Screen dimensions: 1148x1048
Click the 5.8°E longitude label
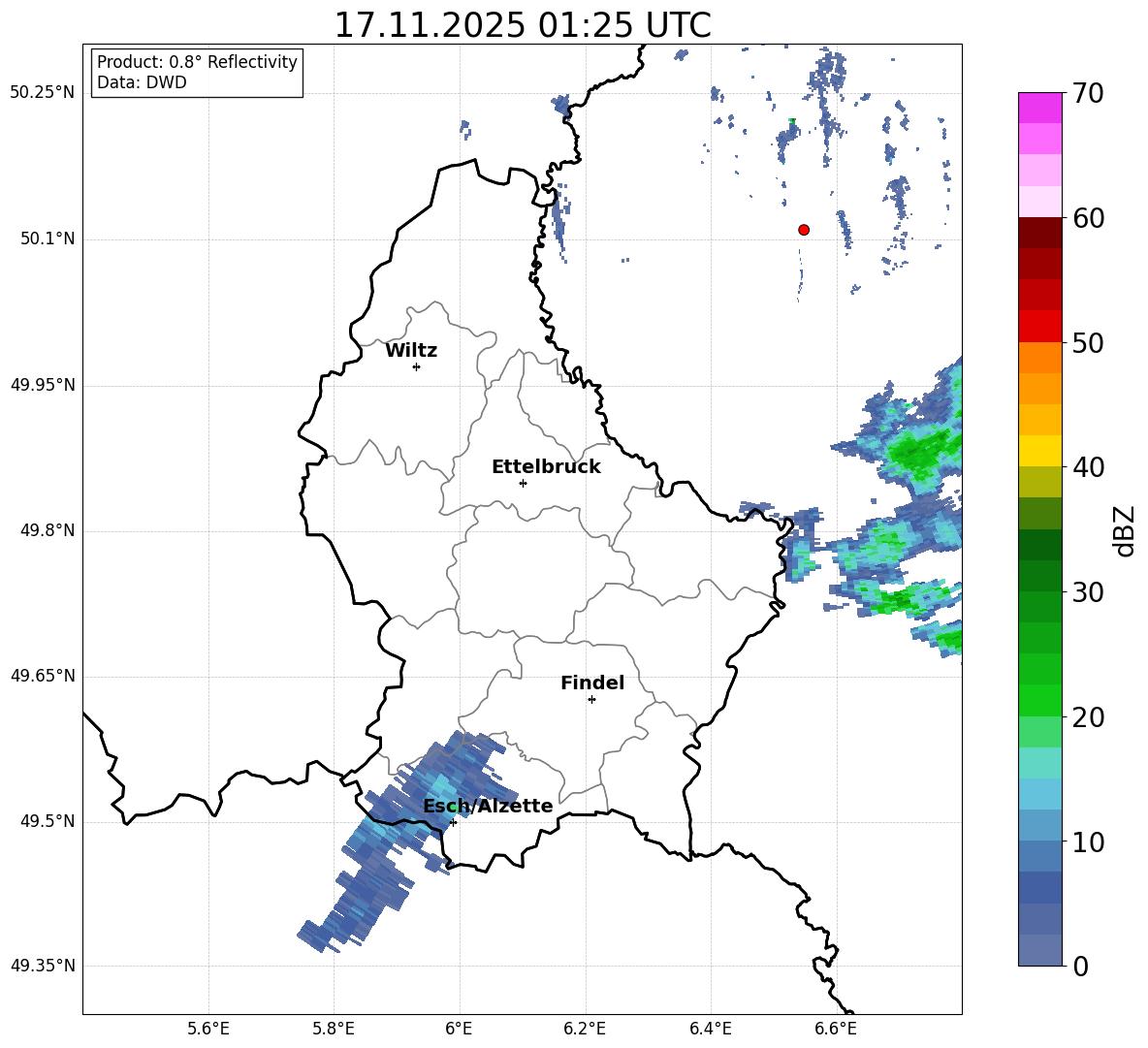(334, 1029)
